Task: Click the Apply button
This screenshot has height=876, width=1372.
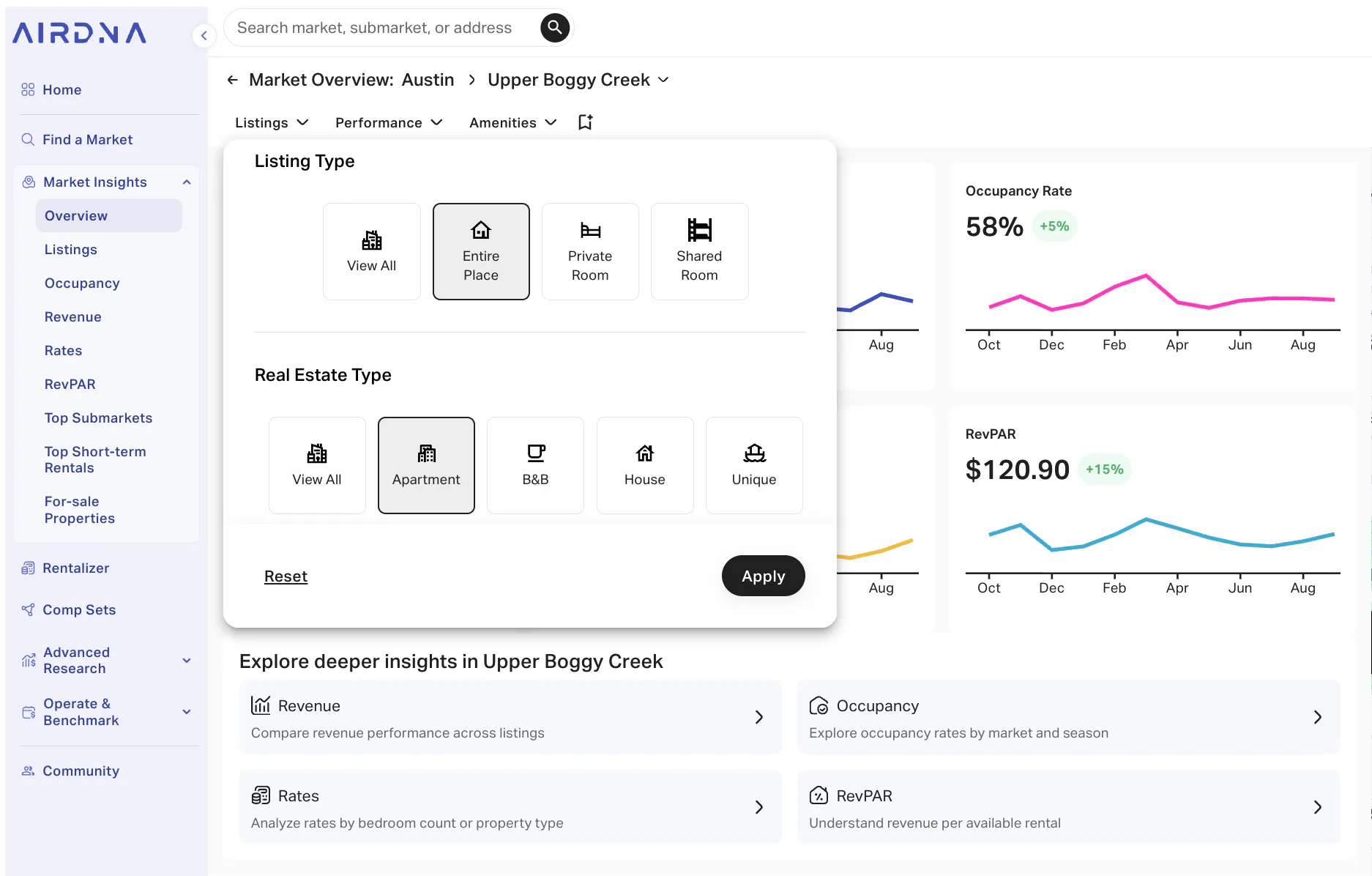Action: (x=764, y=576)
